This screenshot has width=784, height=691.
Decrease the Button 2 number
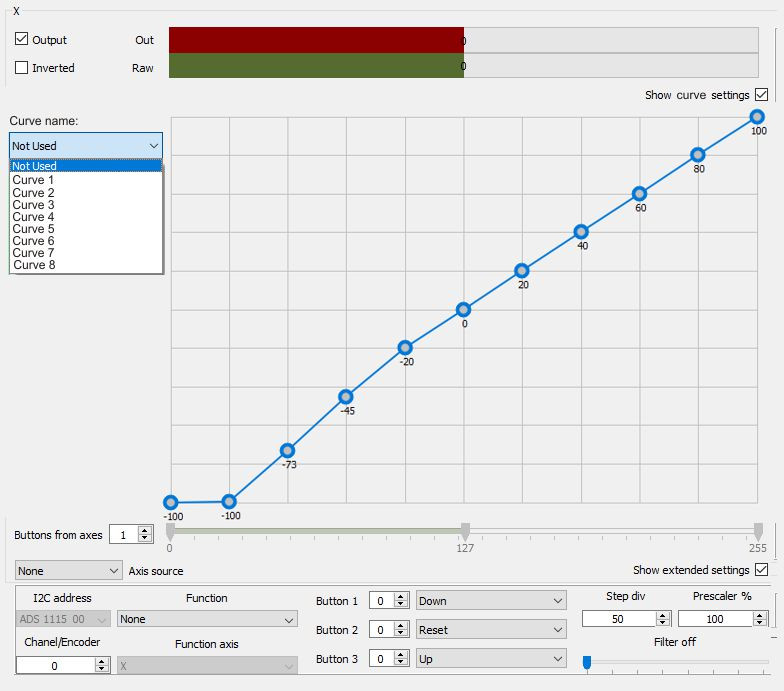(401, 634)
